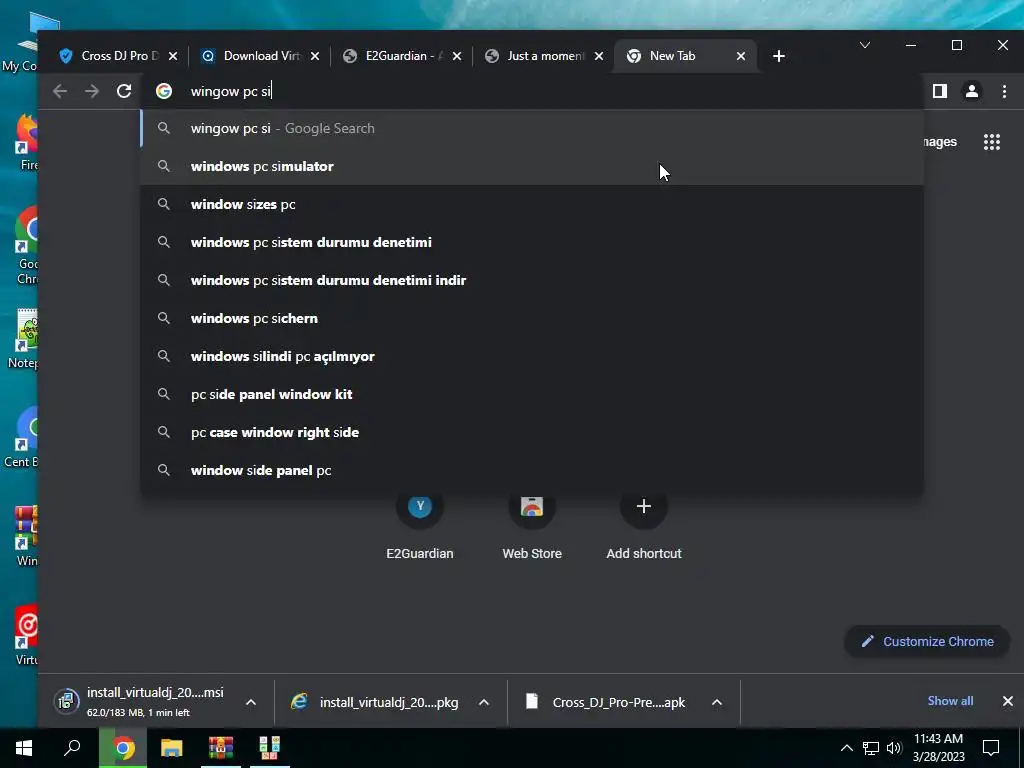Close the Just a moment tab
This screenshot has height=768, width=1024.
pos(599,56)
